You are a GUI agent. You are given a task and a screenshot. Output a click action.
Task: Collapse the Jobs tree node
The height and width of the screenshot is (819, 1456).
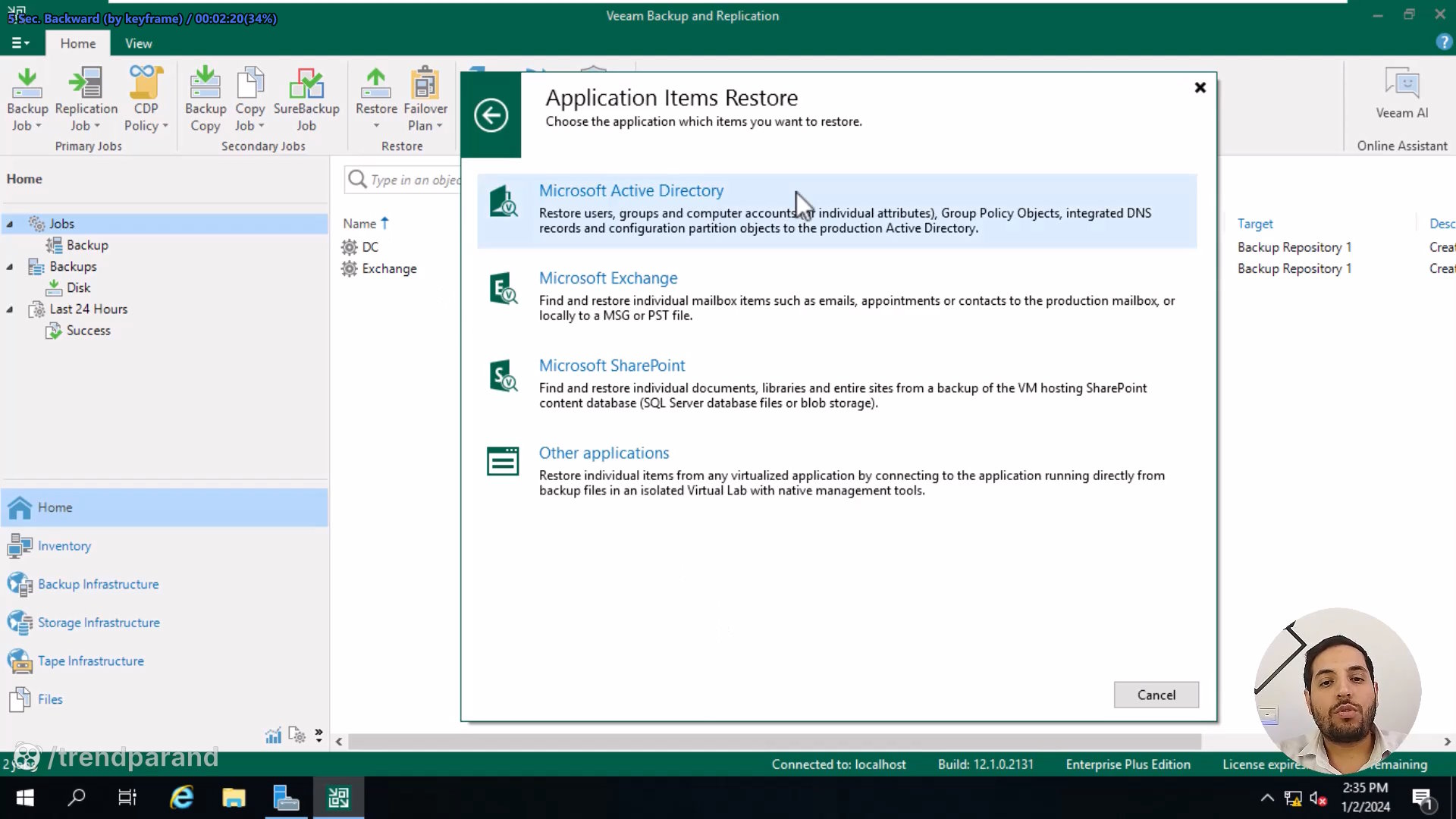pyautogui.click(x=10, y=224)
